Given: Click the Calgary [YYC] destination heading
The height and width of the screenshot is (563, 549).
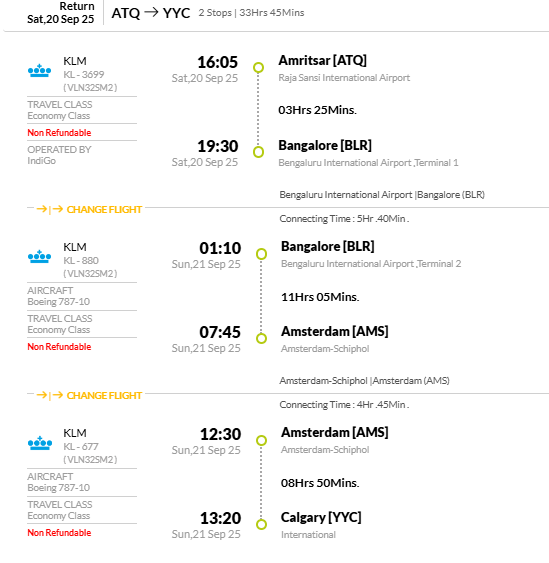Looking at the screenshot, I should coord(321,517).
